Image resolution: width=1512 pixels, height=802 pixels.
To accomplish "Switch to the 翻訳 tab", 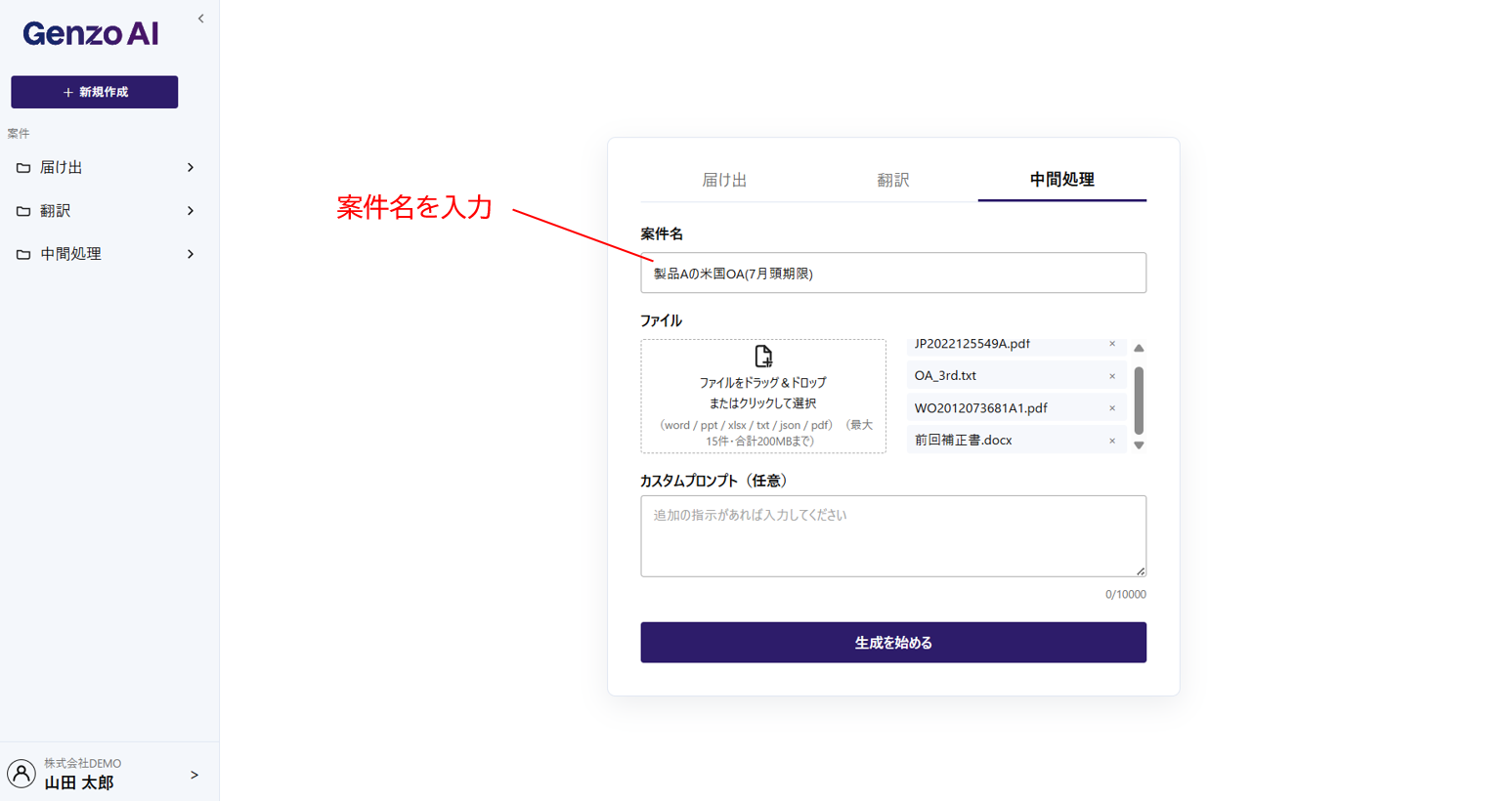I will tap(893, 180).
